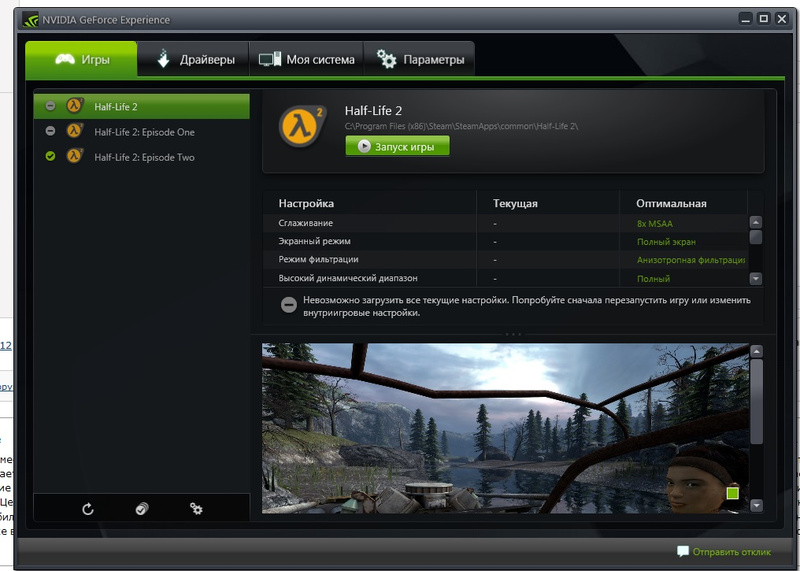The width and height of the screenshot is (800, 571).
Task: Maximize the GeForce Experience window
Action: pos(764,19)
